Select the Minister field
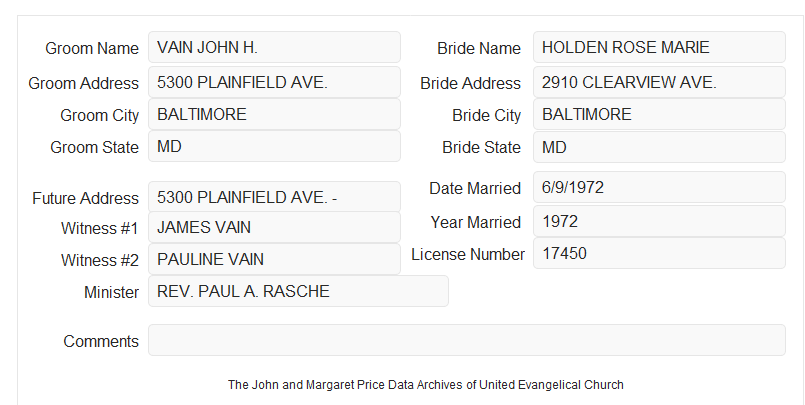 298,291
